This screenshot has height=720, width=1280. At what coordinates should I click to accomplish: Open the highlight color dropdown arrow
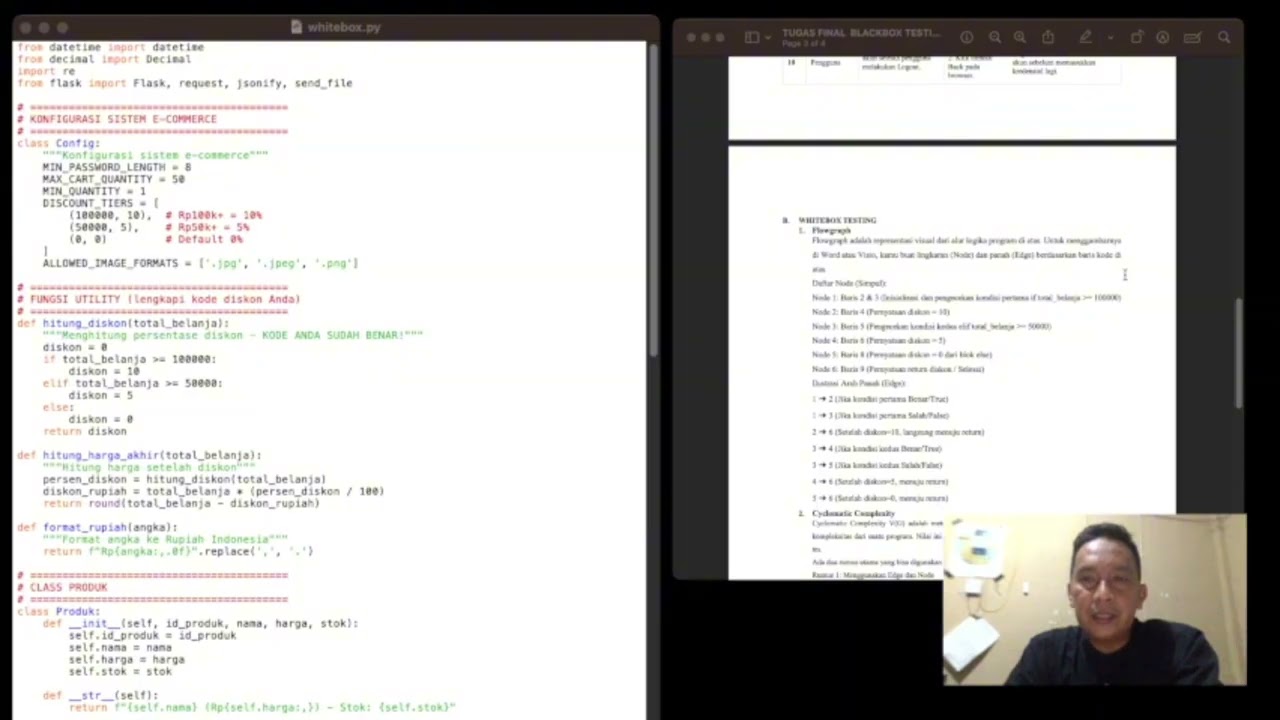coord(1110,38)
